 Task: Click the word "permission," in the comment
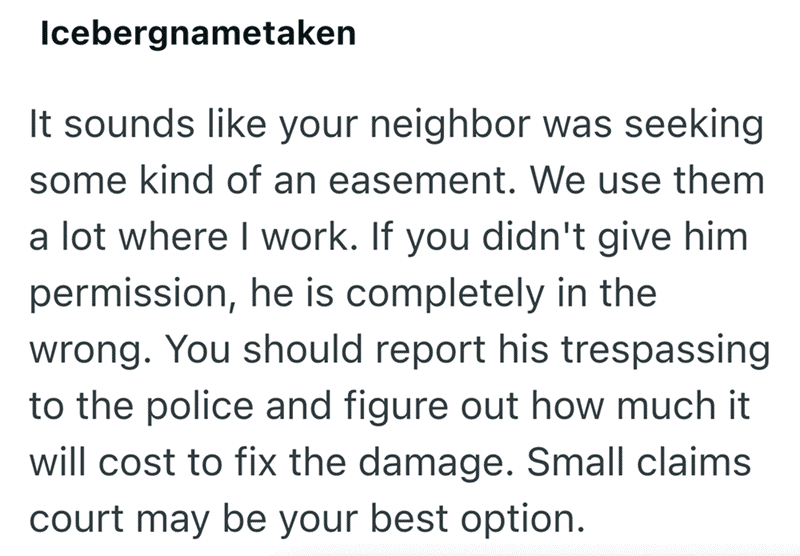pyautogui.click(x=133, y=295)
